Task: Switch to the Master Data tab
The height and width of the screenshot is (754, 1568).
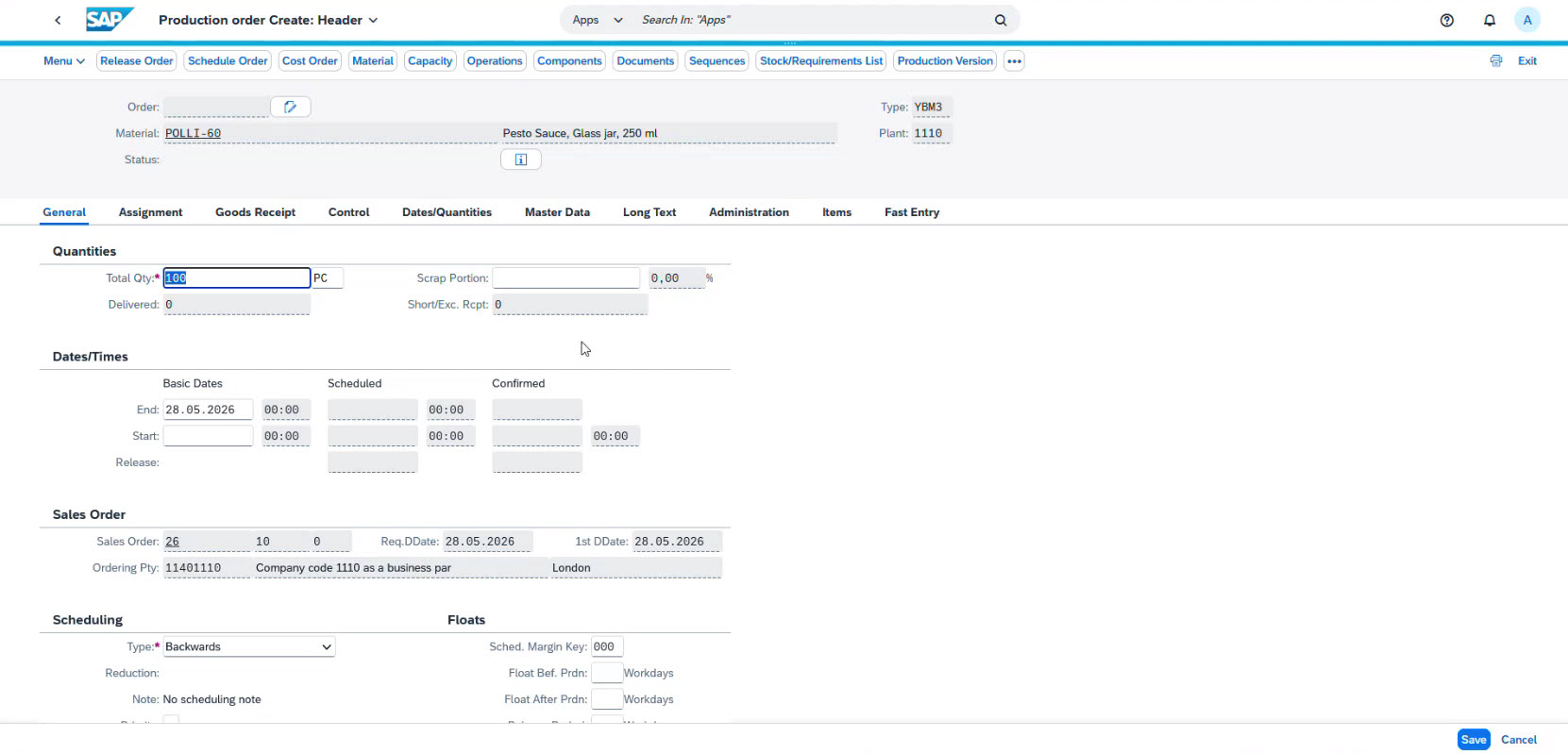Action: coord(557,212)
